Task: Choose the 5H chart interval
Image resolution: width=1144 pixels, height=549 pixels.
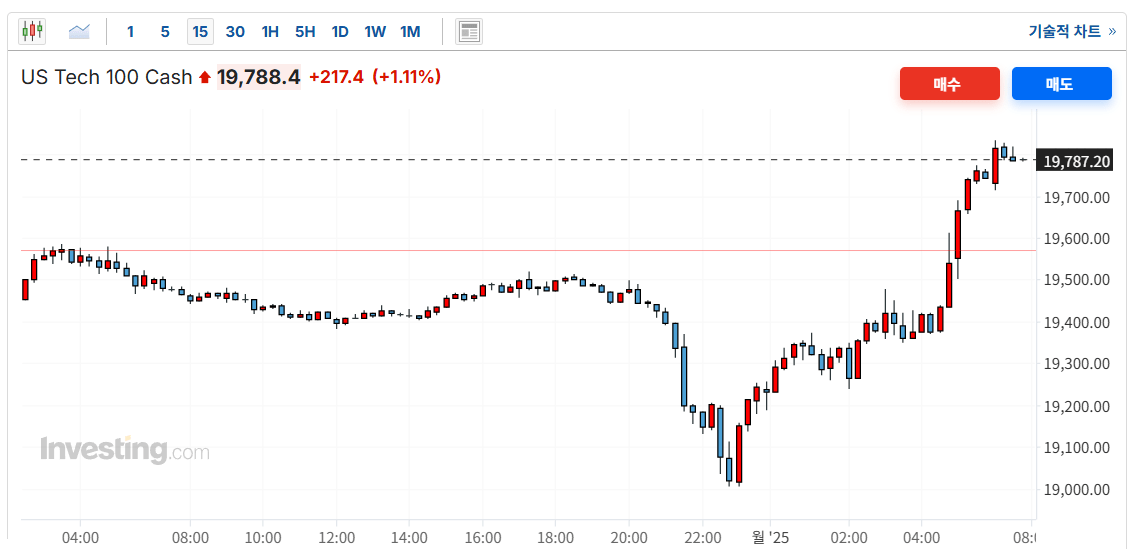Action: tap(305, 31)
